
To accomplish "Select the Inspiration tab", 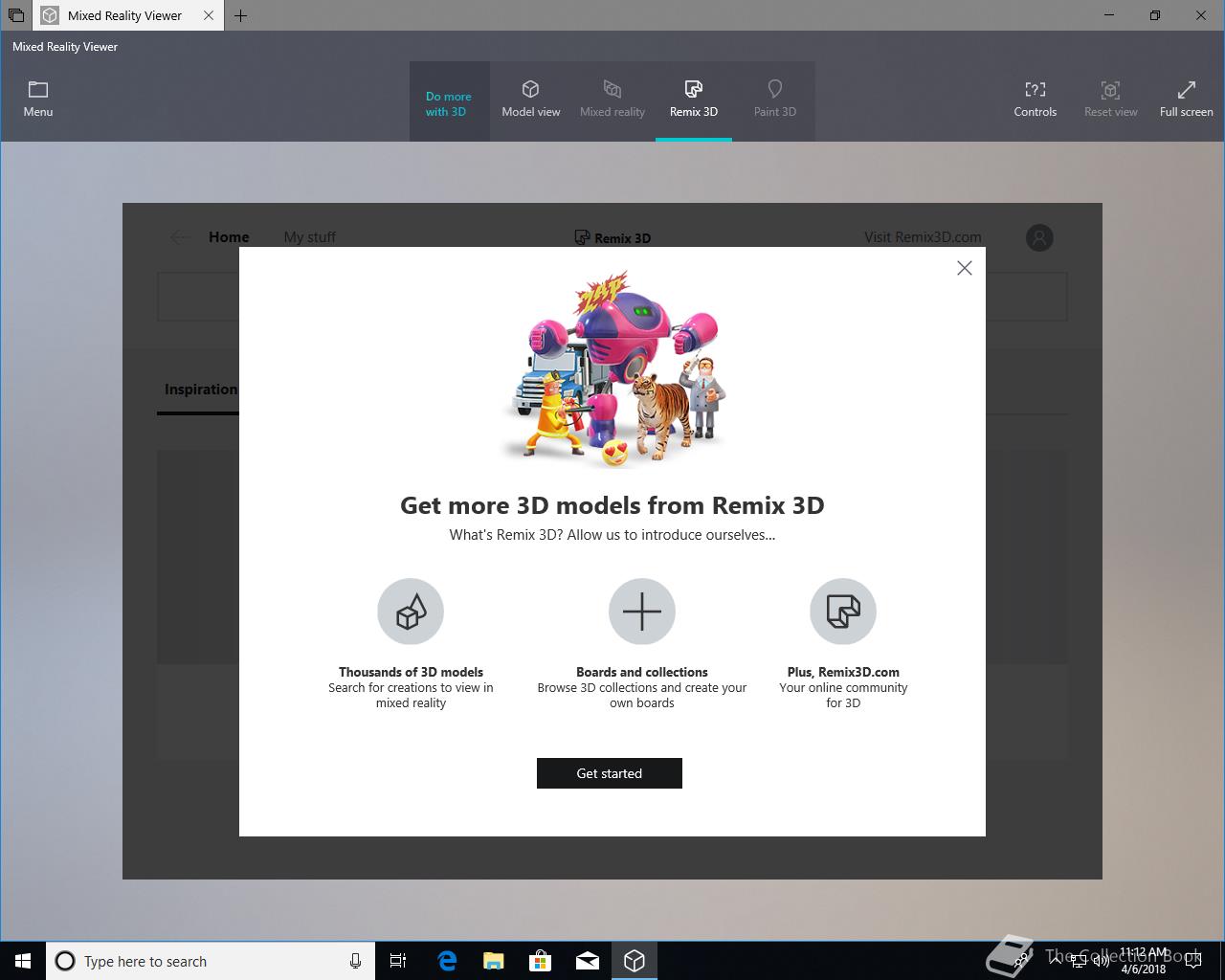I will pos(200,390).
